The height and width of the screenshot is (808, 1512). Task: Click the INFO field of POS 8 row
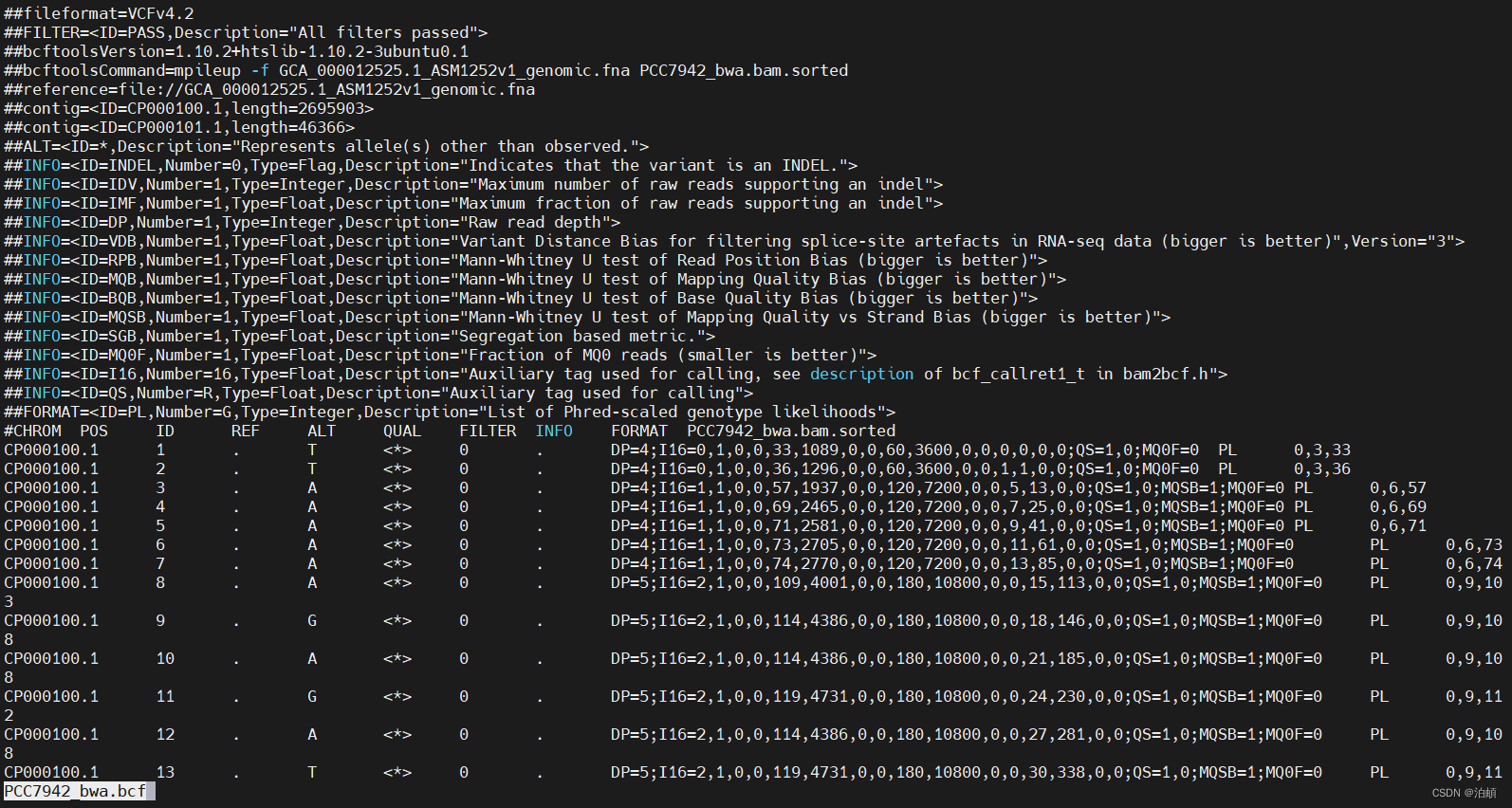click(x=967, y=582)
